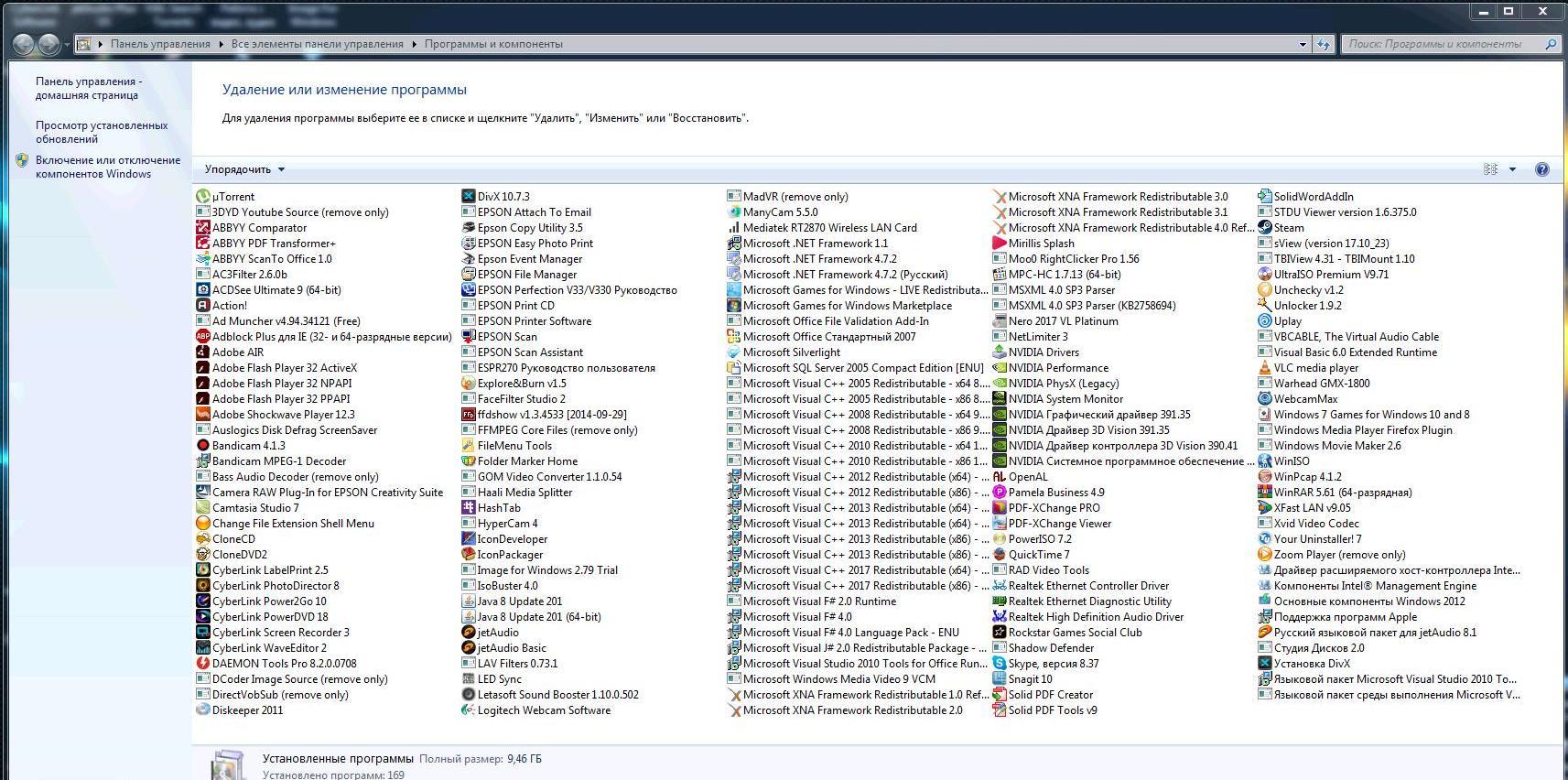Click the Adblock Plus for IE icon
Image resolution: width=1568 pixels, height=780 pixels.
[203, 336]
